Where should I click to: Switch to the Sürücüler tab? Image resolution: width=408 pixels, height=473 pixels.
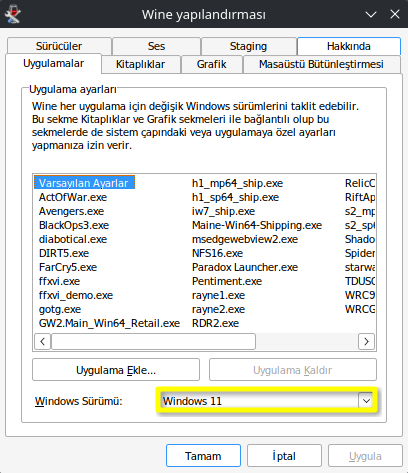tap(59, 46)
